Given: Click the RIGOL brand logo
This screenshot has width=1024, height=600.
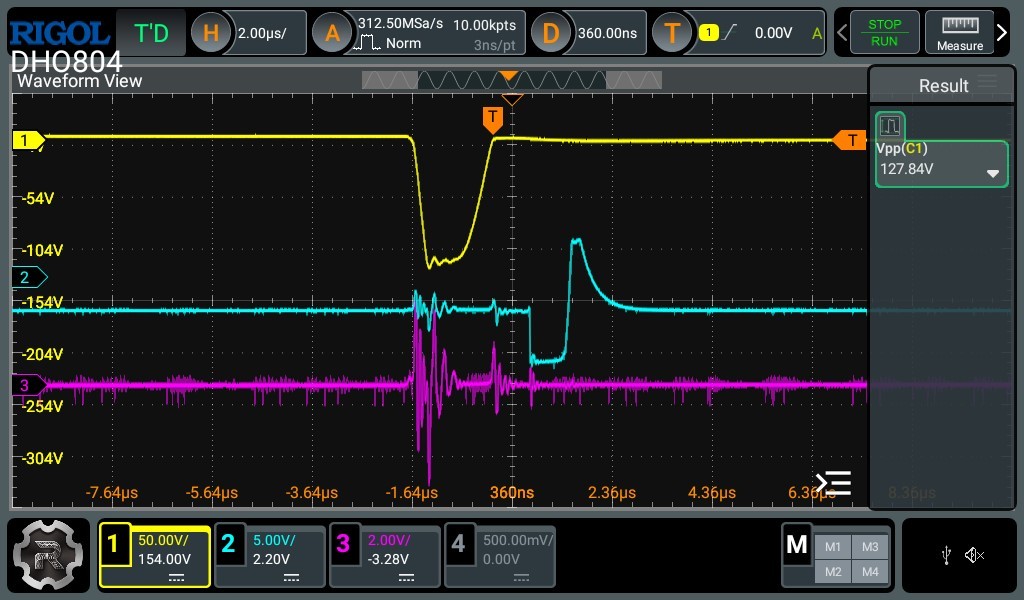Looking at the screenshot, I should click(59, 33).
